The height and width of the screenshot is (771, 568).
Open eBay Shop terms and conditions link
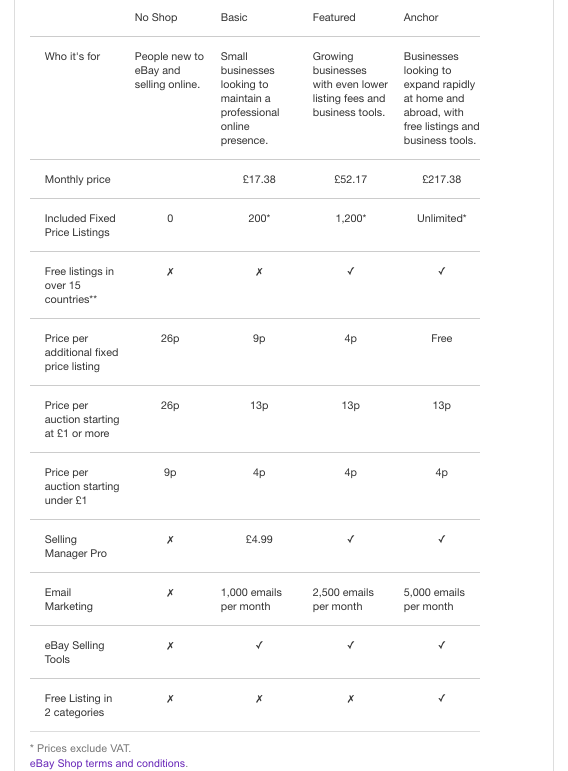point(109,763)
